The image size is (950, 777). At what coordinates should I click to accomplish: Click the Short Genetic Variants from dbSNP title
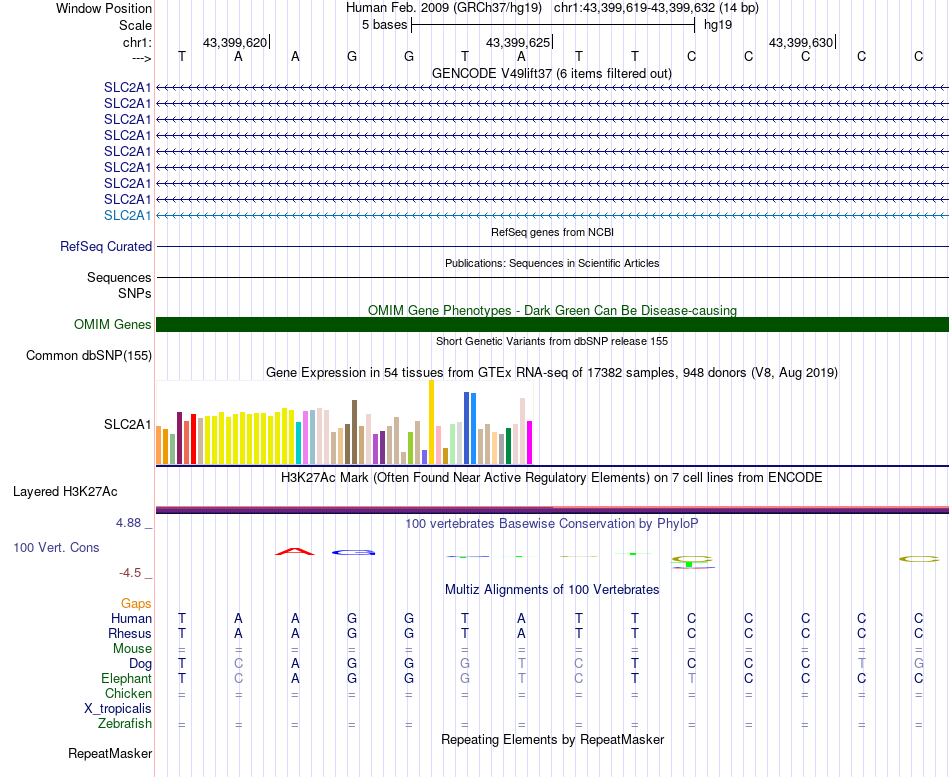(x=552, y=341)
